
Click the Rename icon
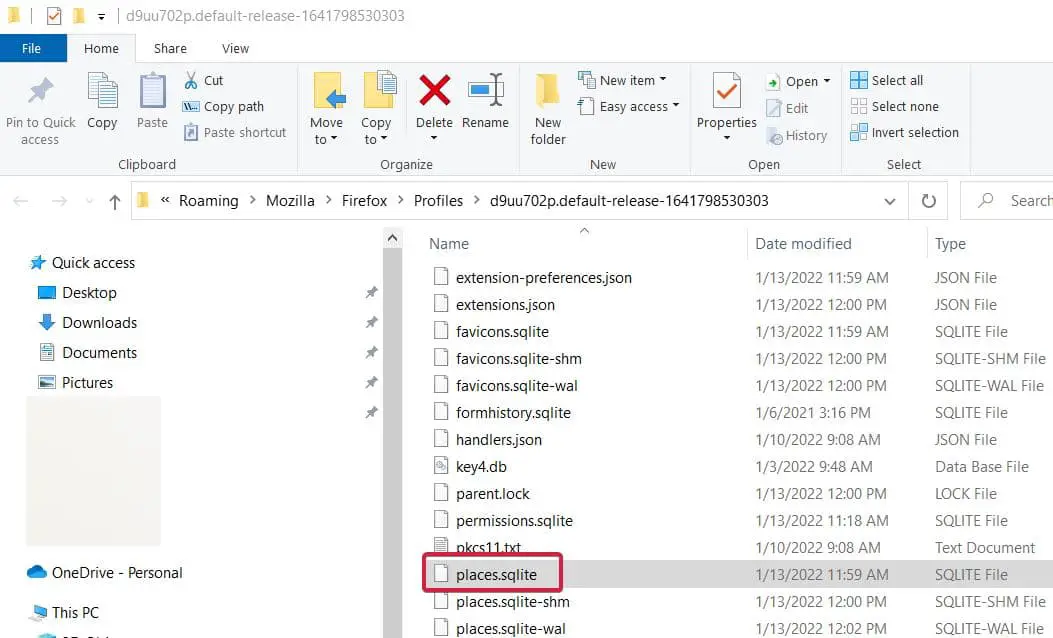(486, 90)
